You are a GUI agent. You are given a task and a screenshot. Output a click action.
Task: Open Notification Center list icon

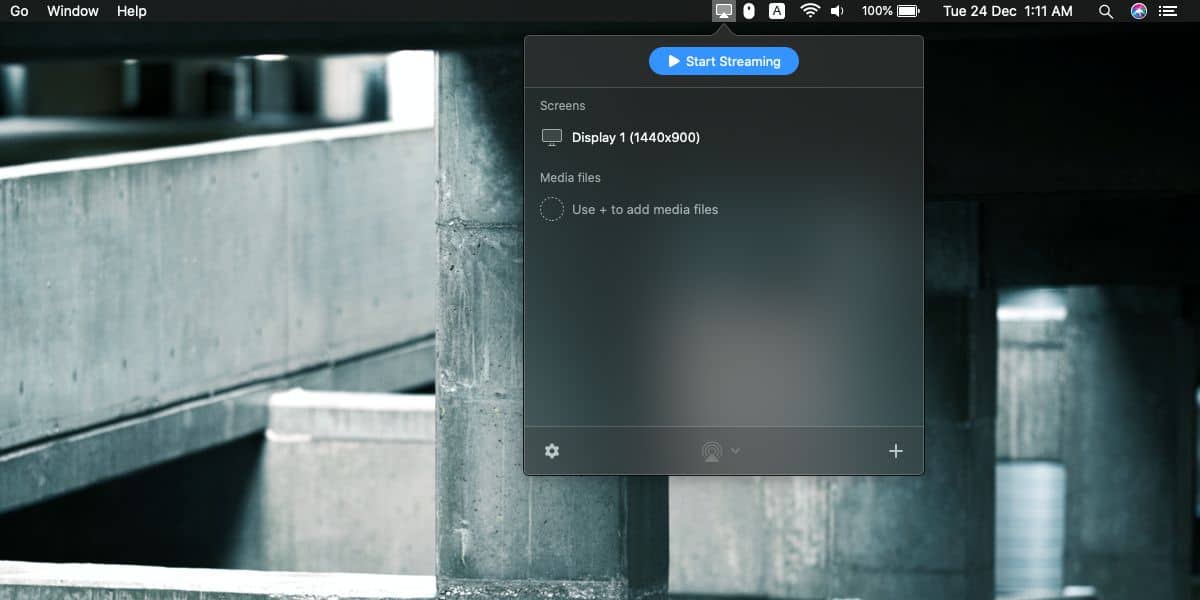pyautogui.click(x=1169, y=11)
